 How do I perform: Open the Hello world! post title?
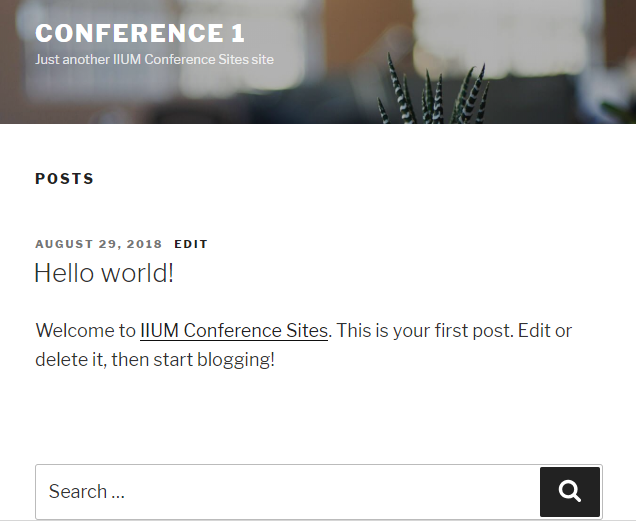click(x=104, y=273)
